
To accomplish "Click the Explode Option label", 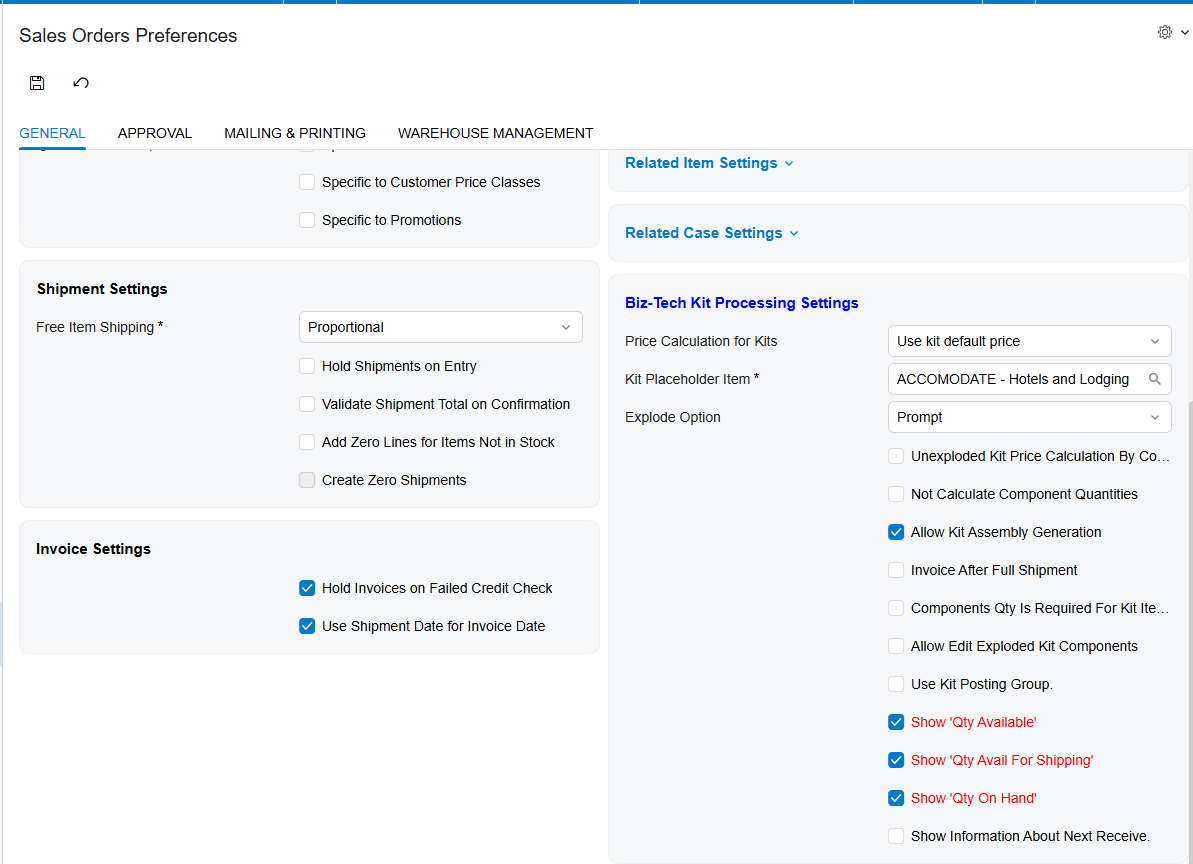I will tap(673, 417).
